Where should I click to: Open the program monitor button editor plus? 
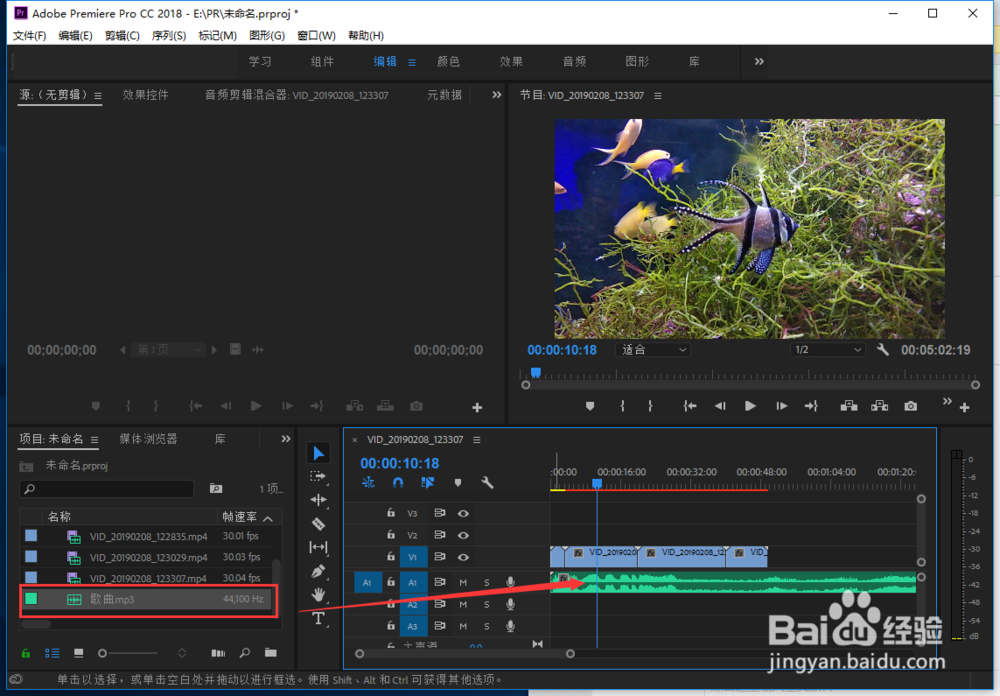964,407
